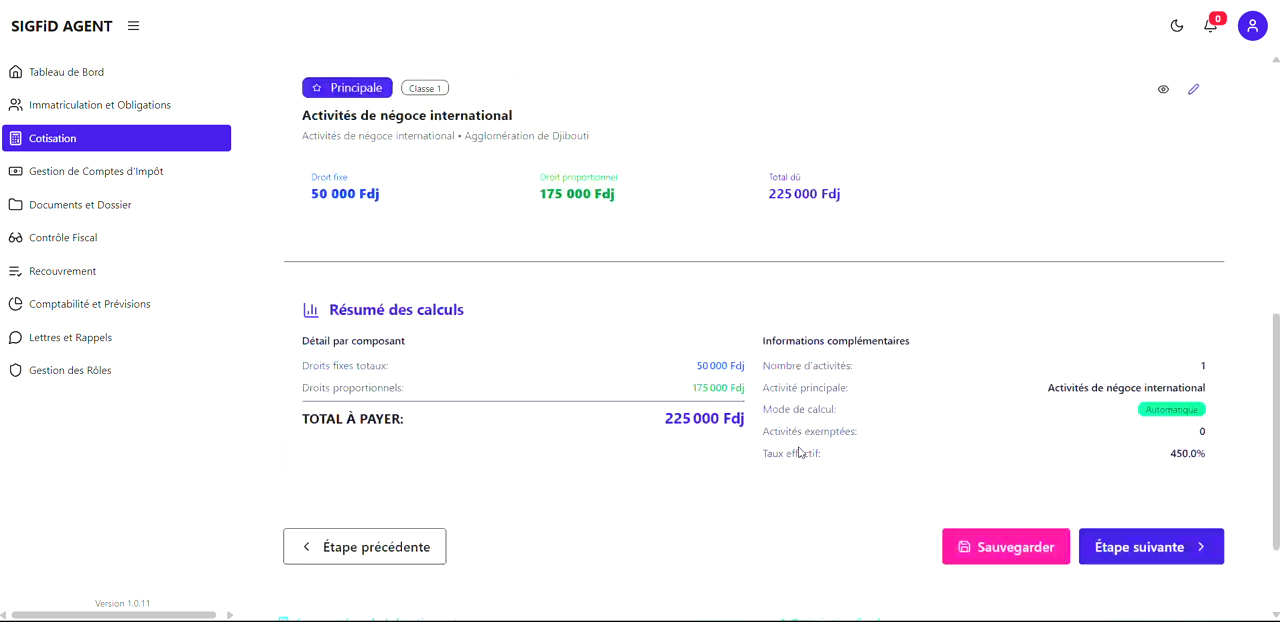1280x622 pixels.
Task: Toggle the view eye icon
Action: [1163, 89]
